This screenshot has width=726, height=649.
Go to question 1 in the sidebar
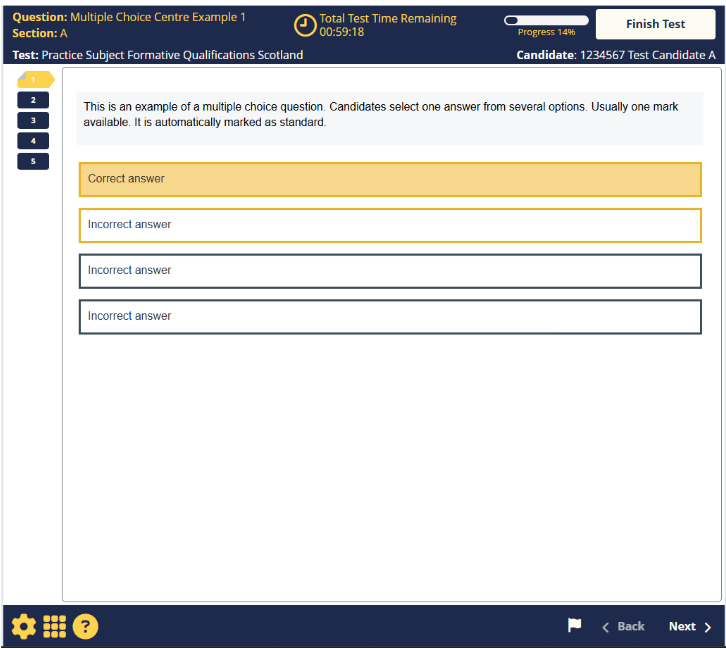coord(34,79)
